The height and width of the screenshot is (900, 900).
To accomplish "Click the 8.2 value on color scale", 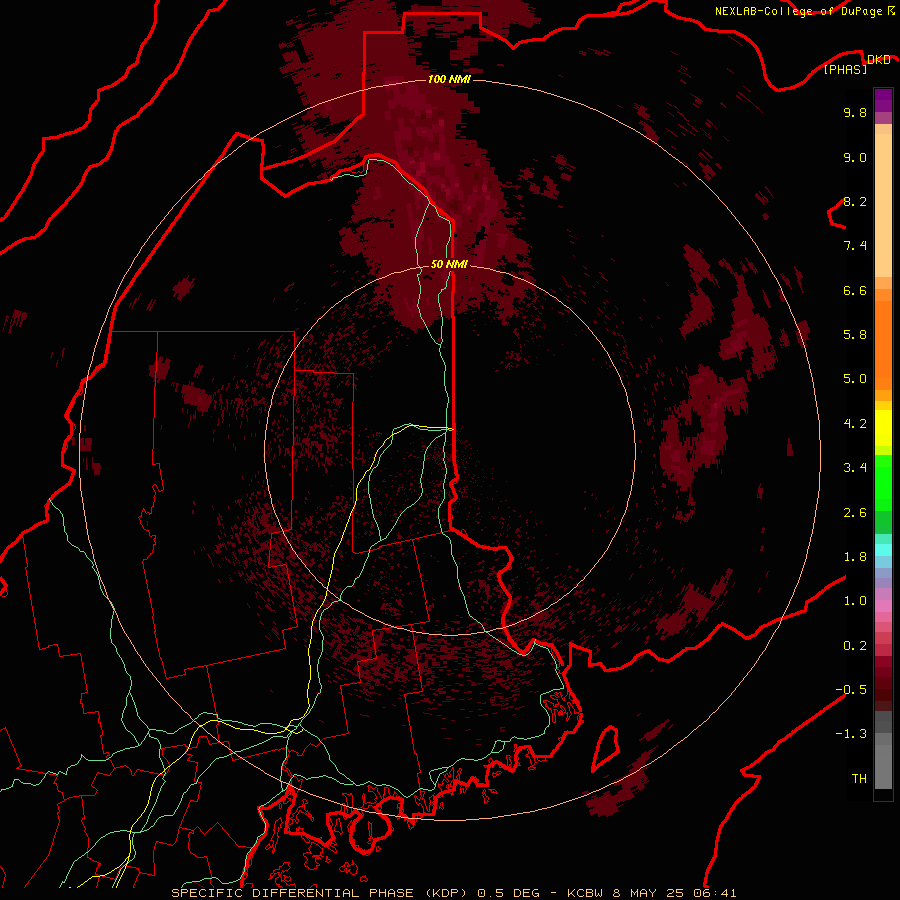I will (x=855, y=202).
